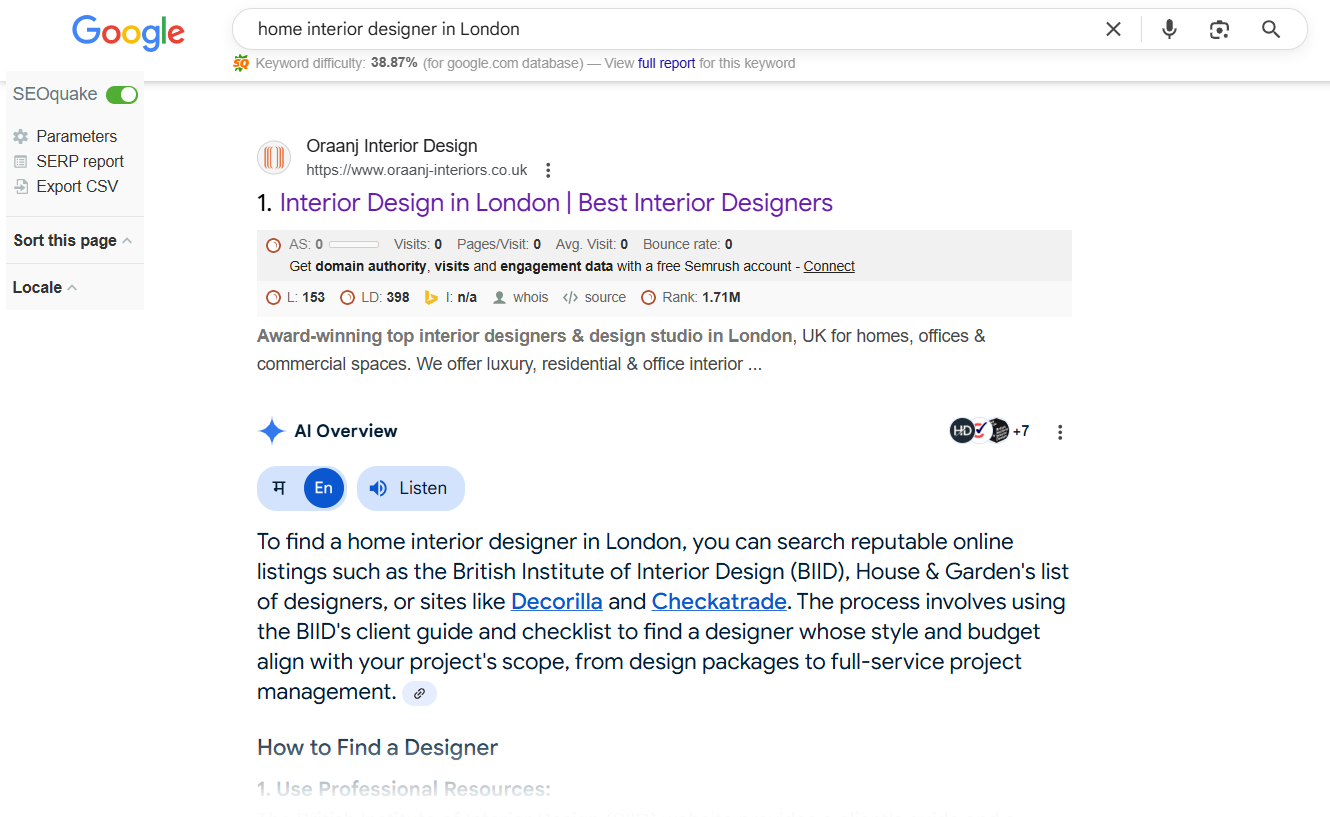Viewport: 1330px width, 817px height.
Task: Open the Decorilla link
Action: tap(556, 602)
